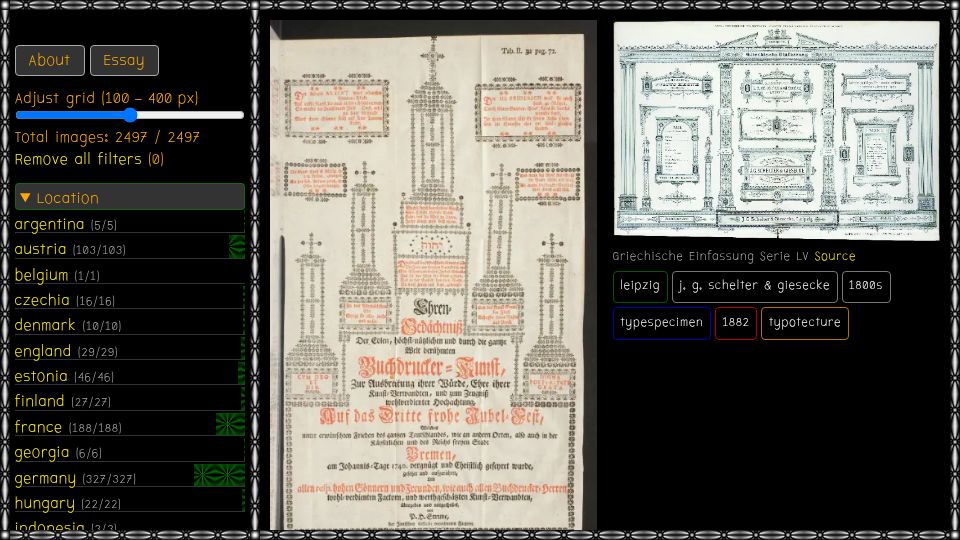This screenshot has height=540, width=960.
Task: Click the Griechische Einfassung Serie LV caption
Action: pos(710,257)
